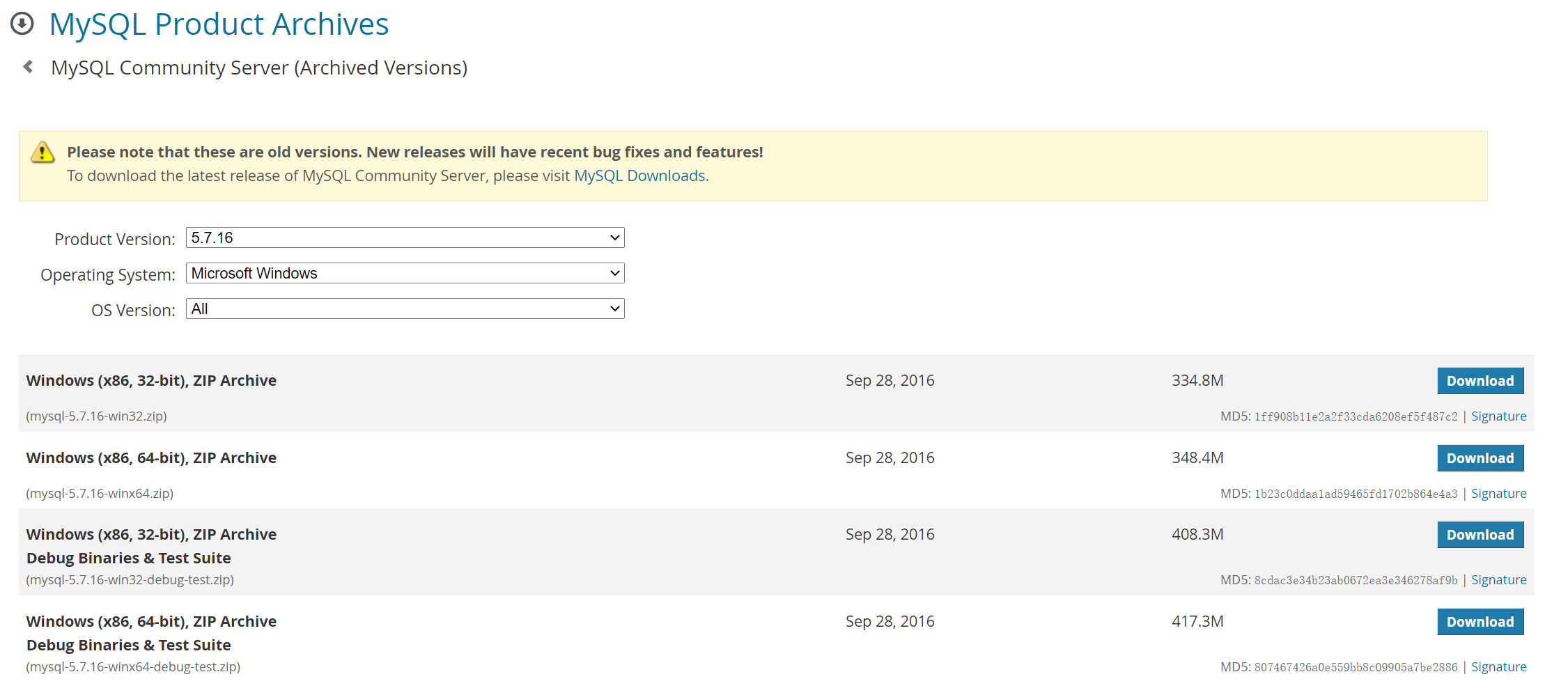This screenshot has height=688, width=1568.
Task: Open the Product Version dropdown
Action: click(x=405, y=237)
